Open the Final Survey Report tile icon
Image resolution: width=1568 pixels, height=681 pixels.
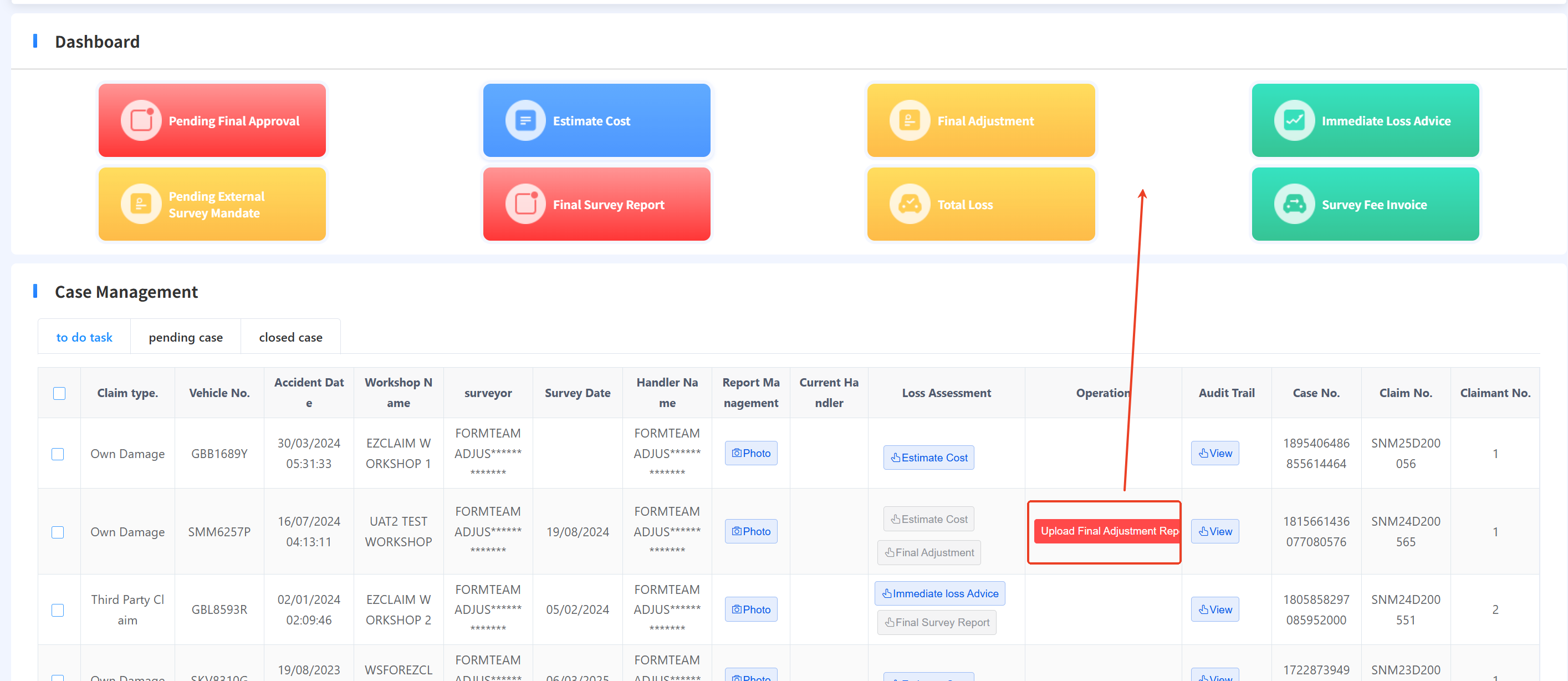[x=525, y=204]
